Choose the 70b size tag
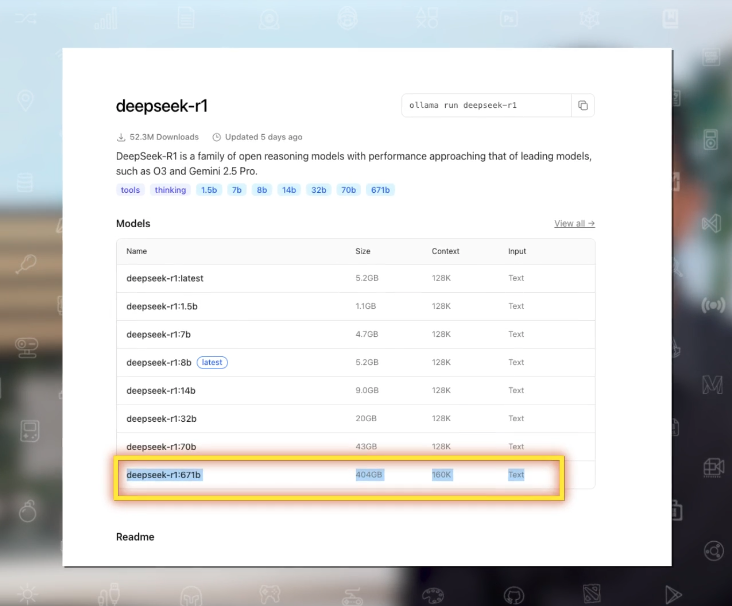 (x=348, y=190)
